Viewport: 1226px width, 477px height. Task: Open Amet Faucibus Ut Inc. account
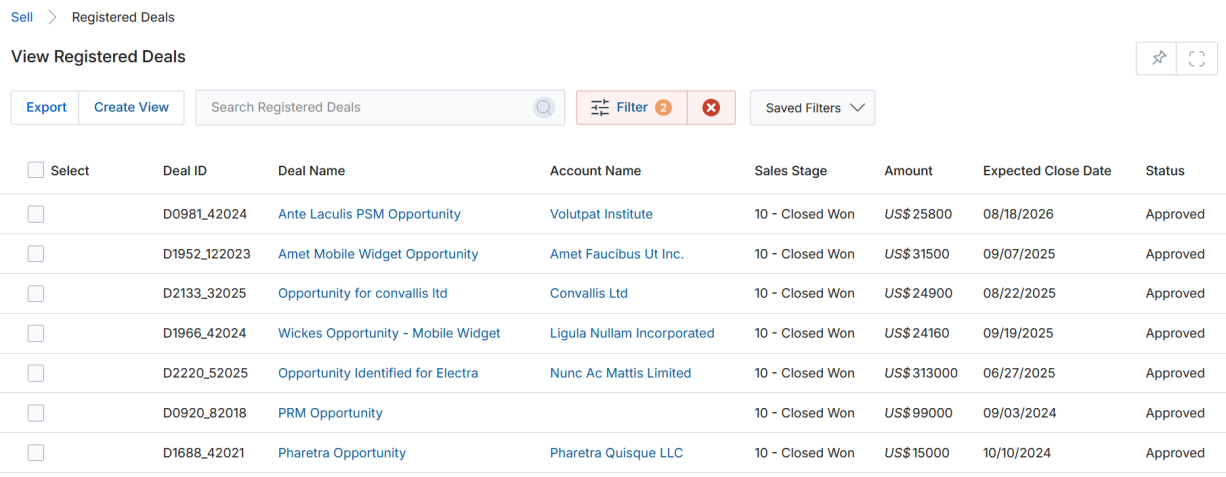click(617, 254)
